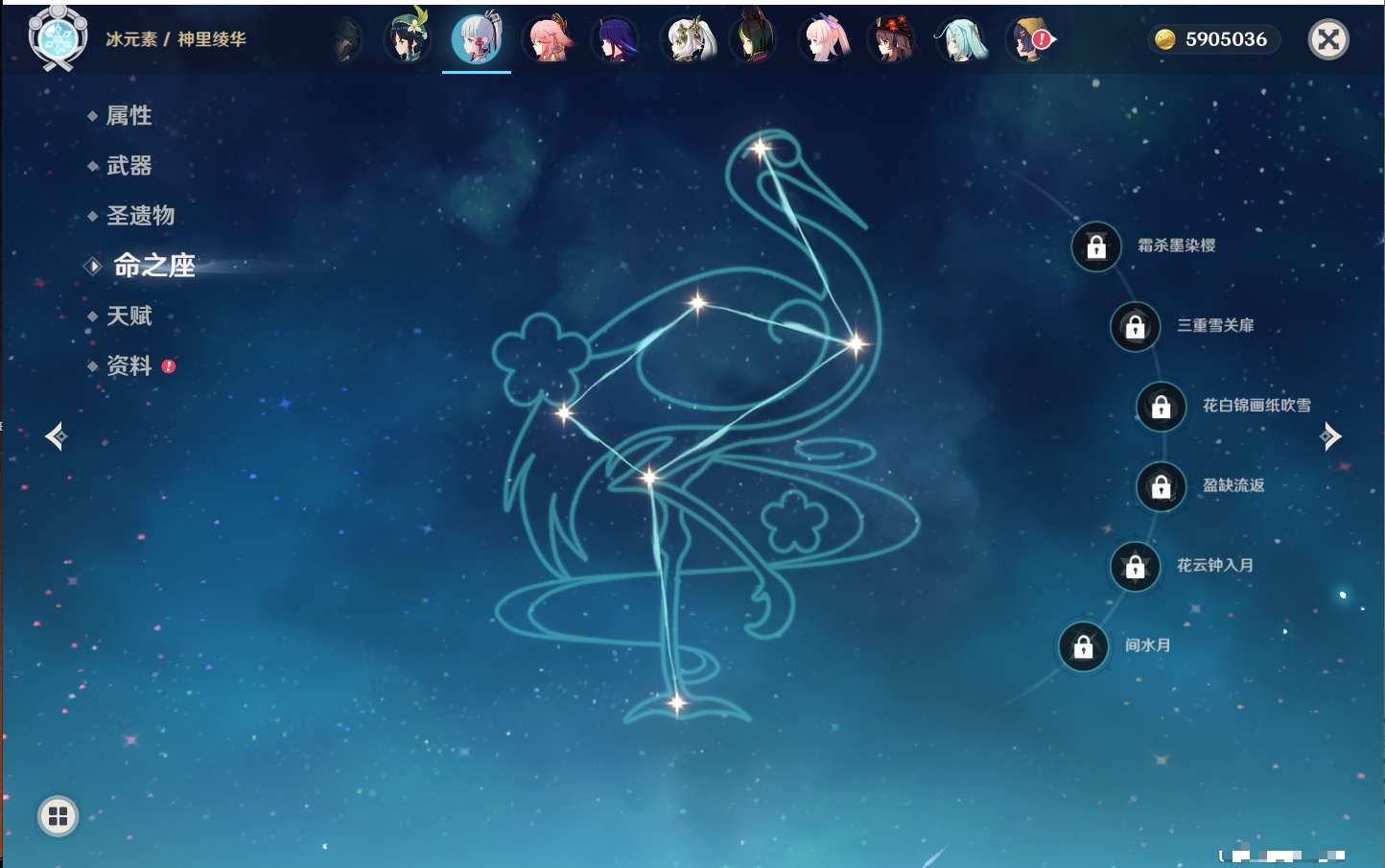This screenshot has height=868, width=1385.
Task: Select Venti's avatar with the green hat
Action: [x=407, y=40]
